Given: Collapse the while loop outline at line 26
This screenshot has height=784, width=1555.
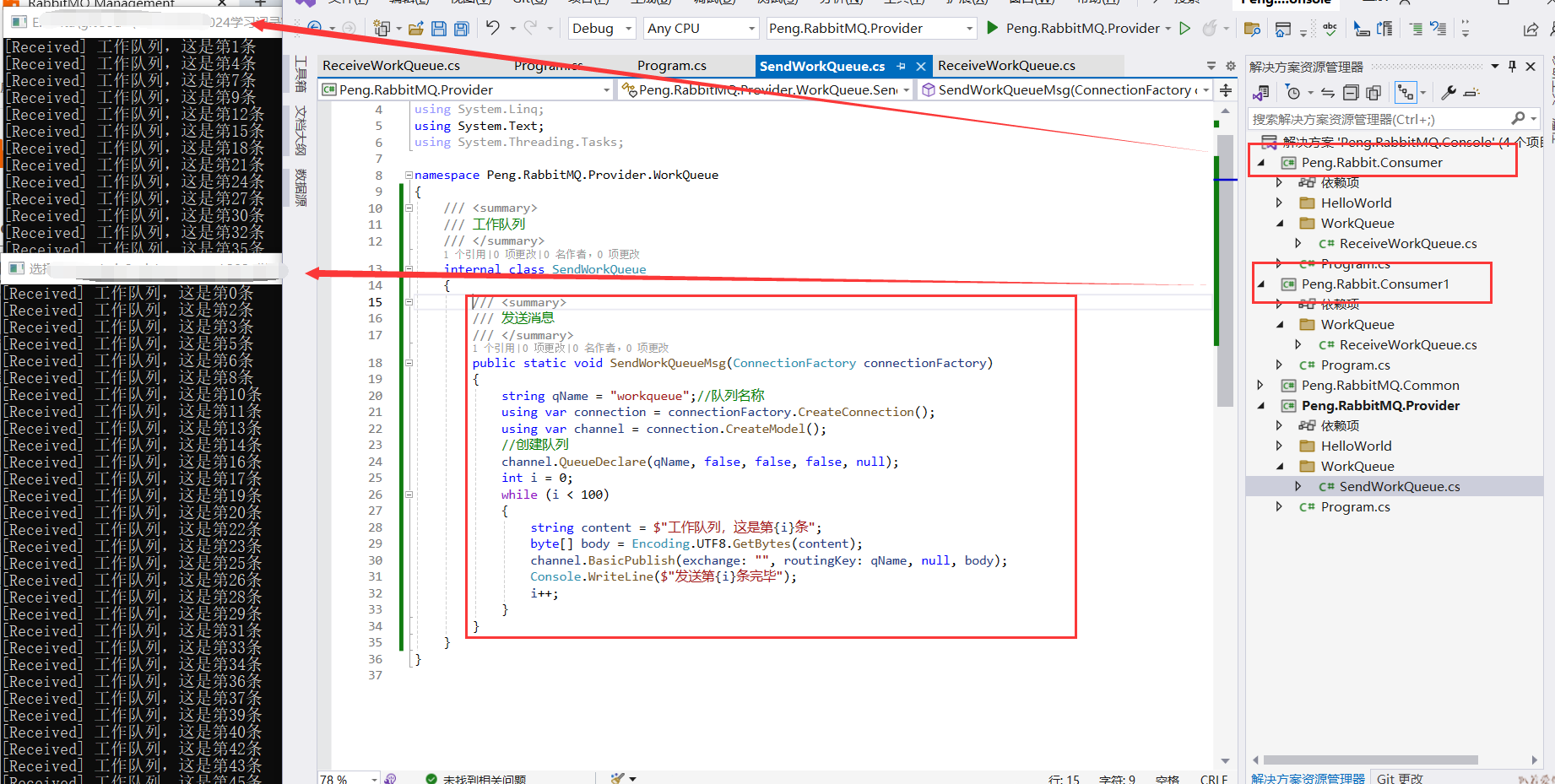Looking at the screenshot, I should tap(409, 495).
